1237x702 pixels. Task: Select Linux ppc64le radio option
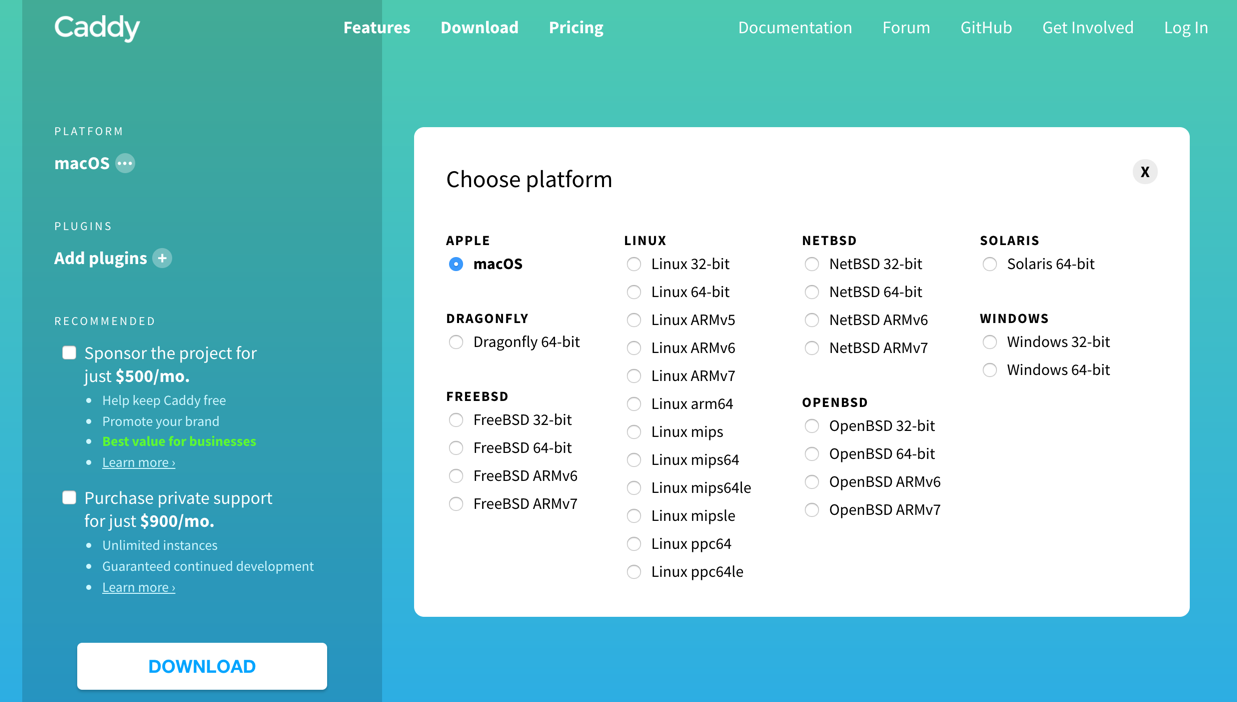click(x=634, y=572)
